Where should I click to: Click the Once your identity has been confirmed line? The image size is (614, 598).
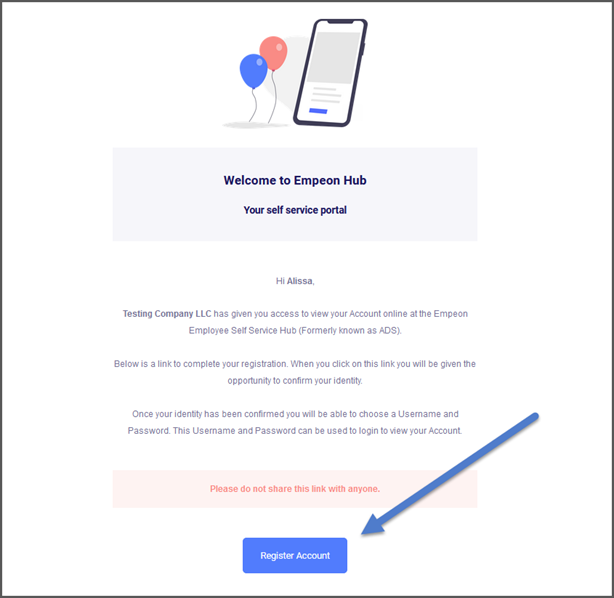point(295,414)
